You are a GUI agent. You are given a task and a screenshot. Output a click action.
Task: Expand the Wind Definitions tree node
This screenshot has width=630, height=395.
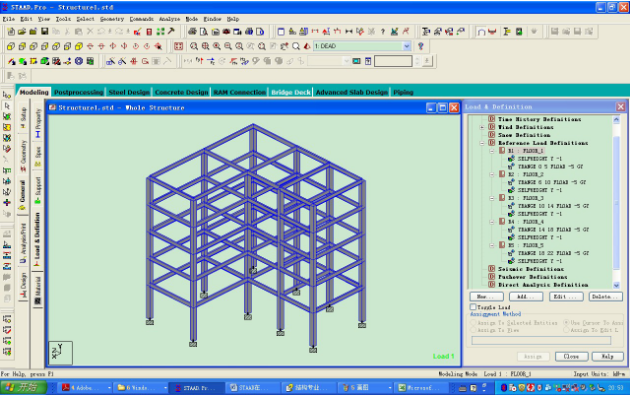(482, 127)
